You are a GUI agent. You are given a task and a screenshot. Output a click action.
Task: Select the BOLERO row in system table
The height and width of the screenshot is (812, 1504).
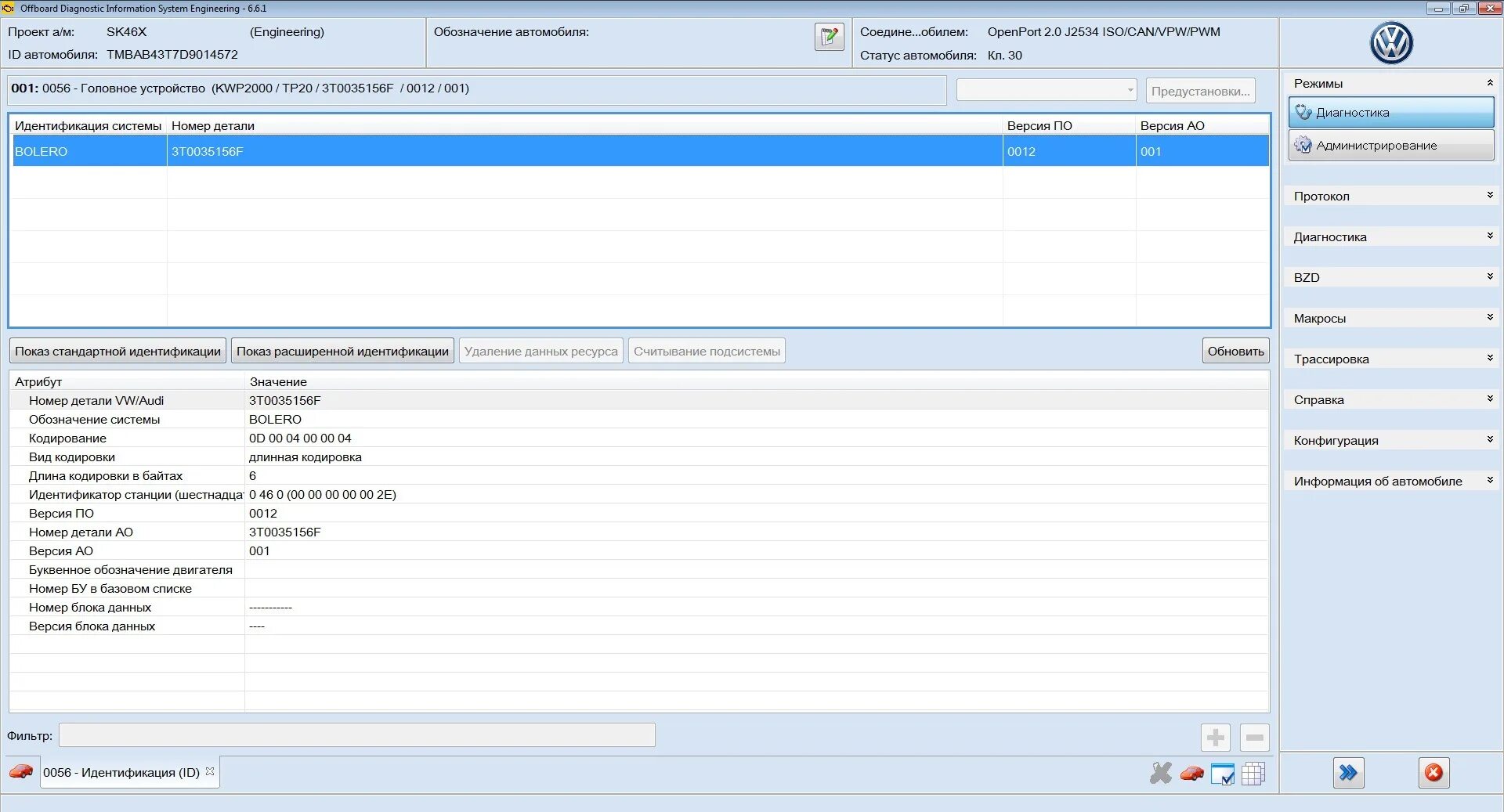click(640, 151)
